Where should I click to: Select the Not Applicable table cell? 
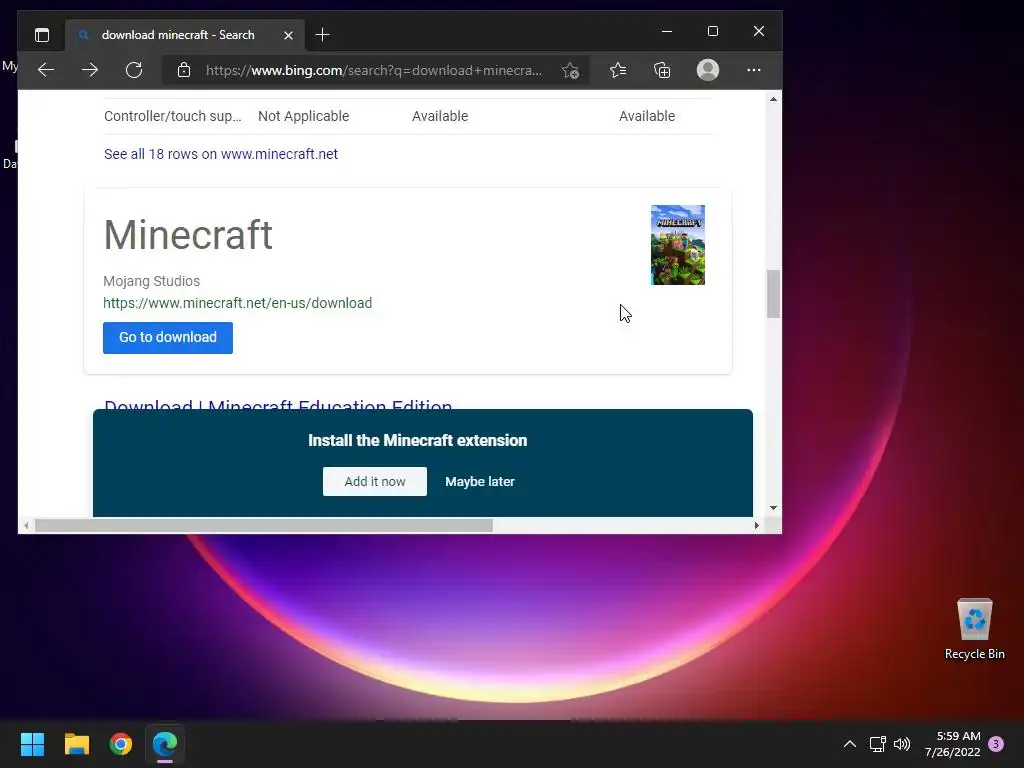[x=304, y=116]
